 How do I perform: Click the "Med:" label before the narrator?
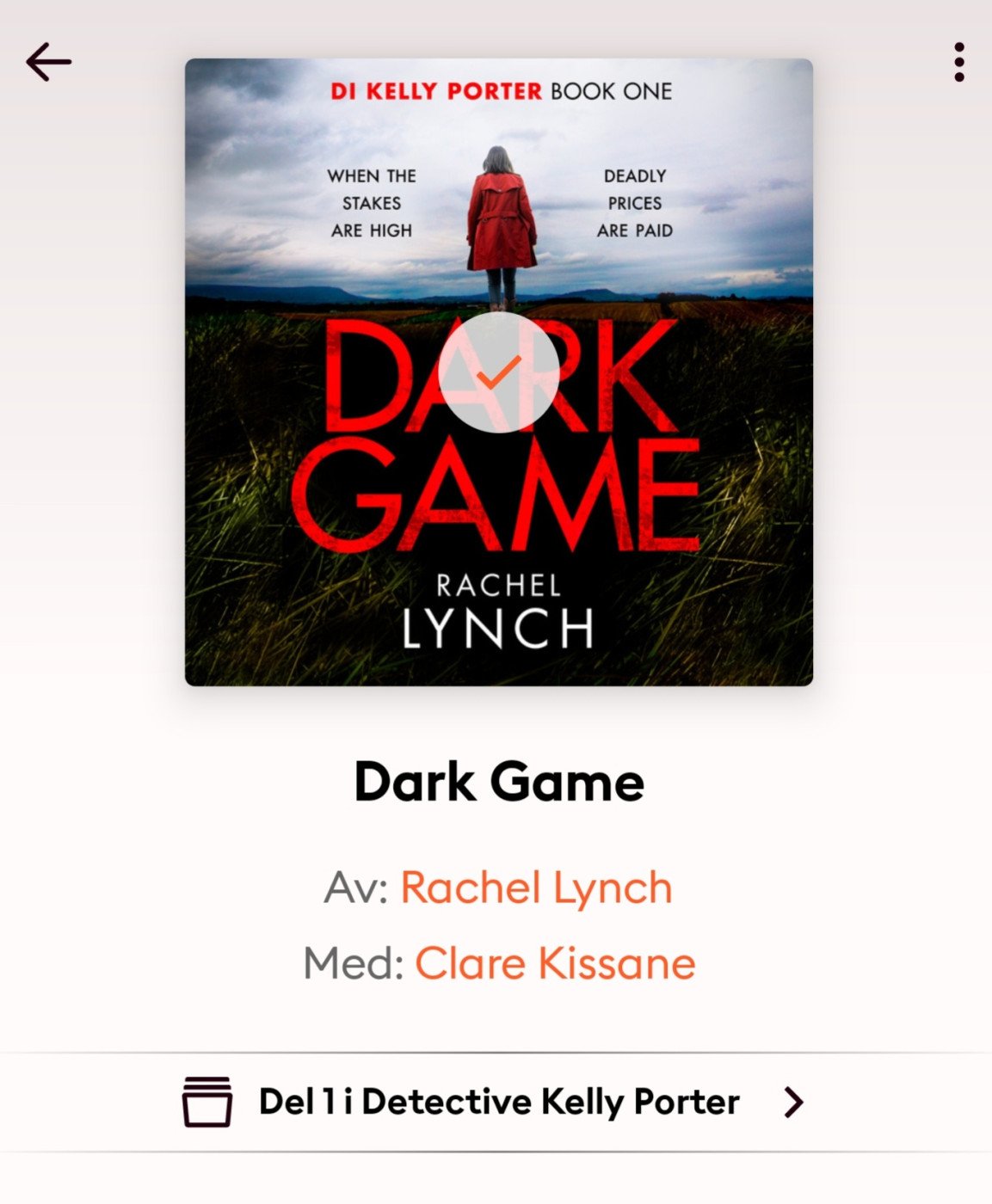point(354,963)
